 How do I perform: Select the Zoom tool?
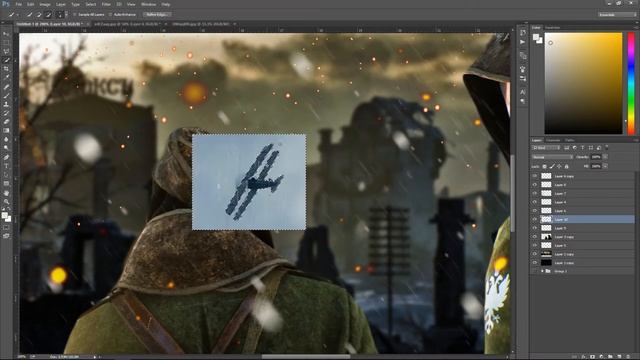click(6, 202)
